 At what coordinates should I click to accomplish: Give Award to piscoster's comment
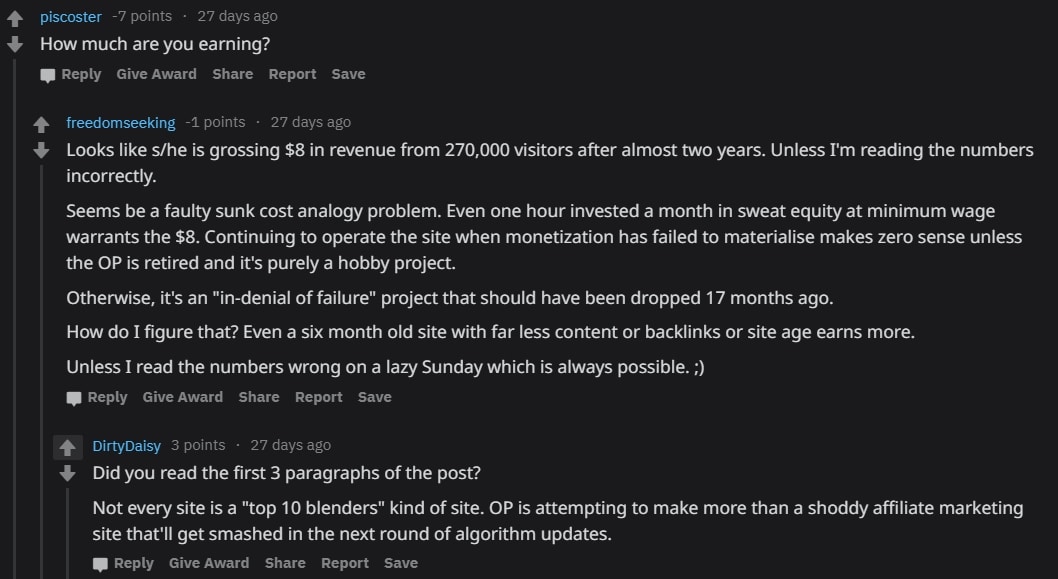(157, 74)
